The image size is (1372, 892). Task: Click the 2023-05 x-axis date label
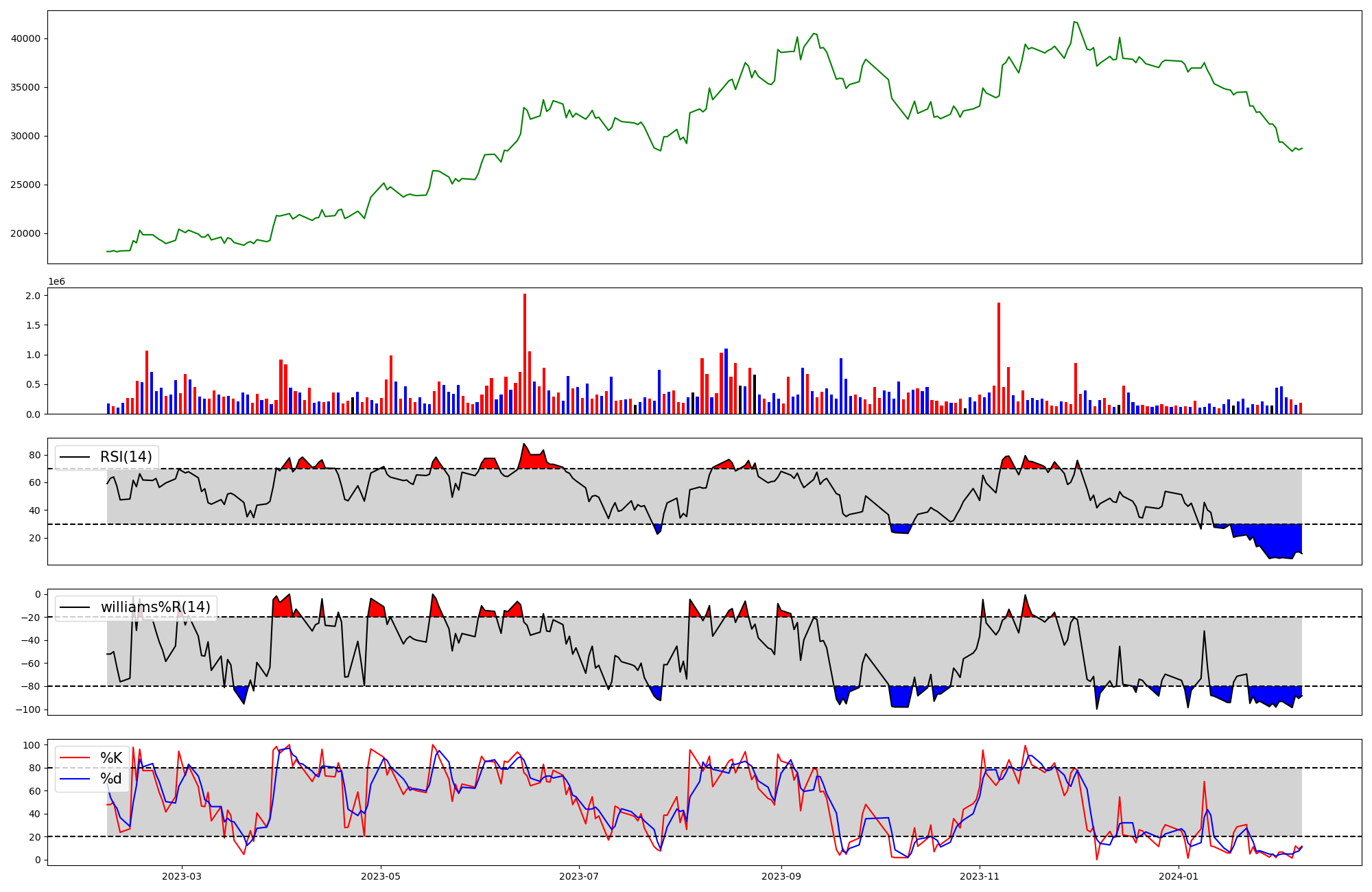point(381,876)
